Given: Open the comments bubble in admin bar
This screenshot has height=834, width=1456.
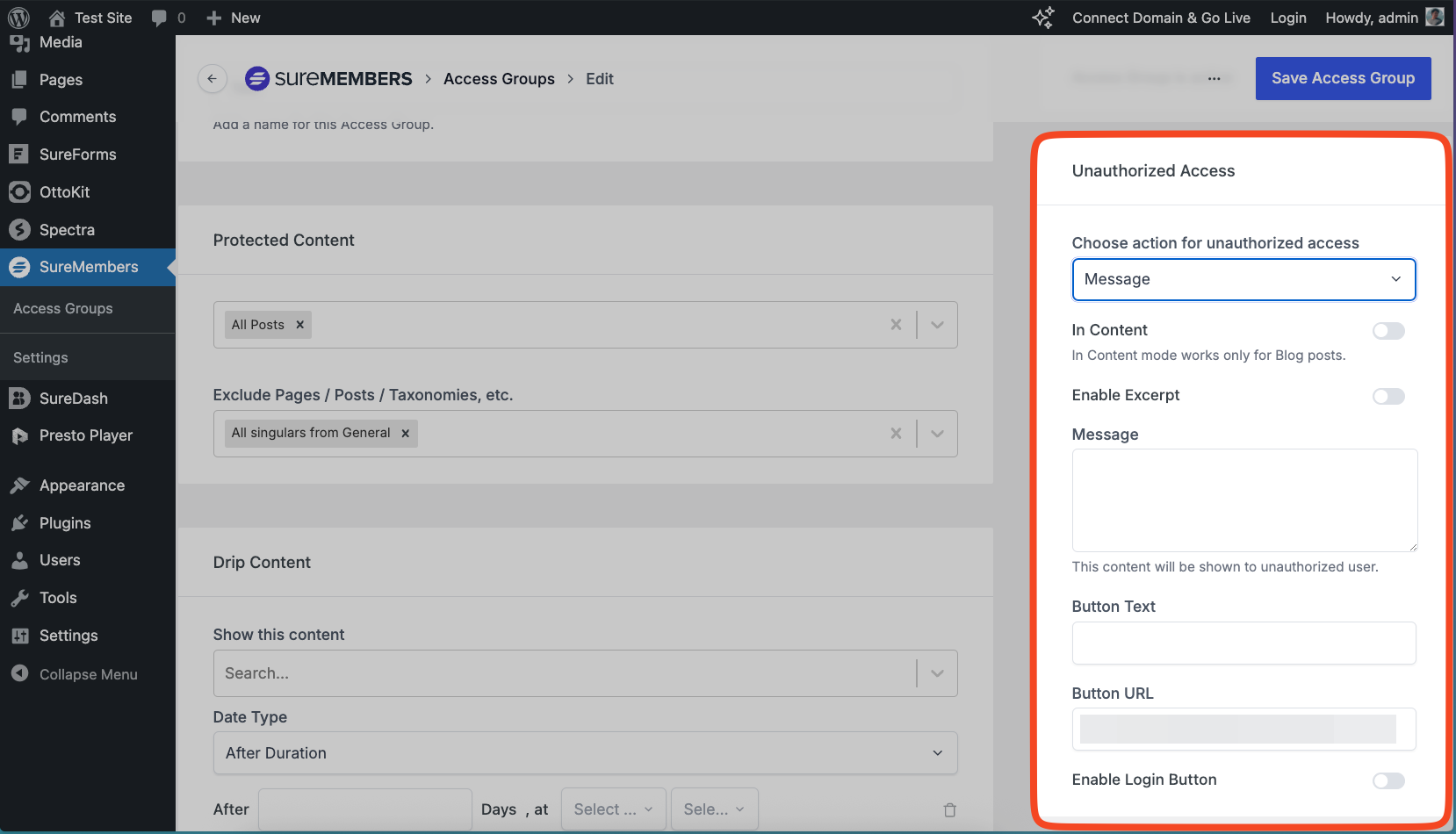Looking at the screenshot, I should coord(159,18).
